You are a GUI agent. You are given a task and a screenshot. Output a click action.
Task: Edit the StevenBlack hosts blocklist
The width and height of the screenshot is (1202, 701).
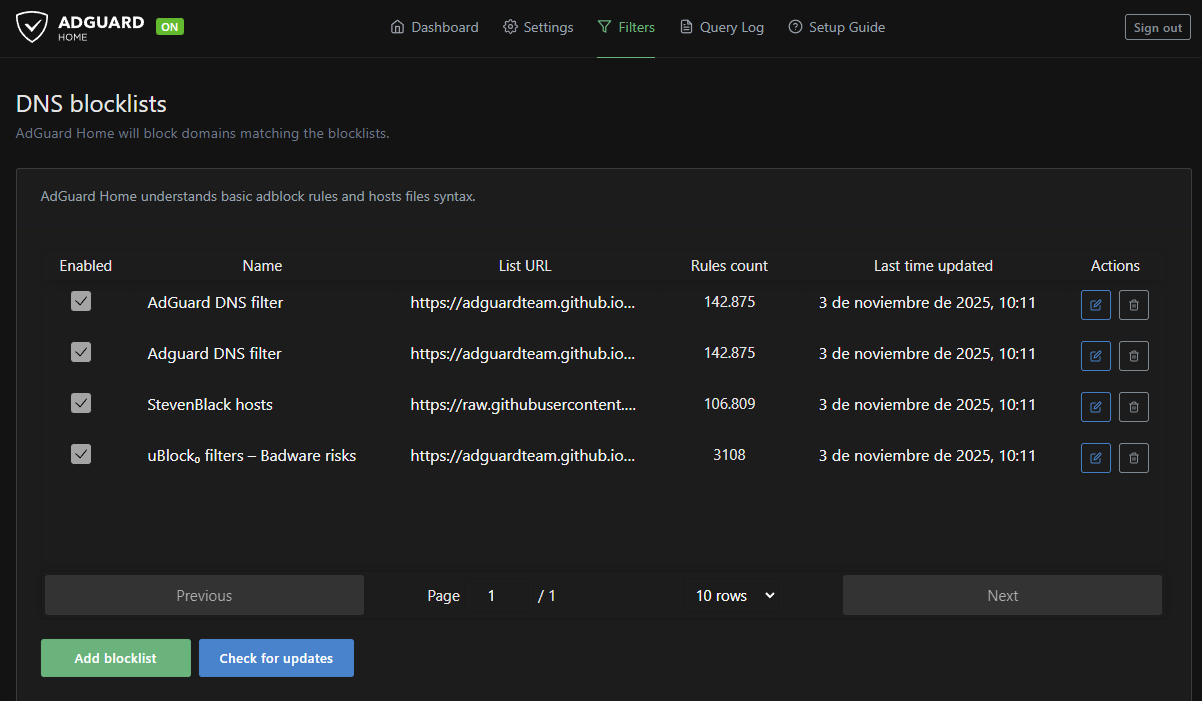(x=1095, y=406)
